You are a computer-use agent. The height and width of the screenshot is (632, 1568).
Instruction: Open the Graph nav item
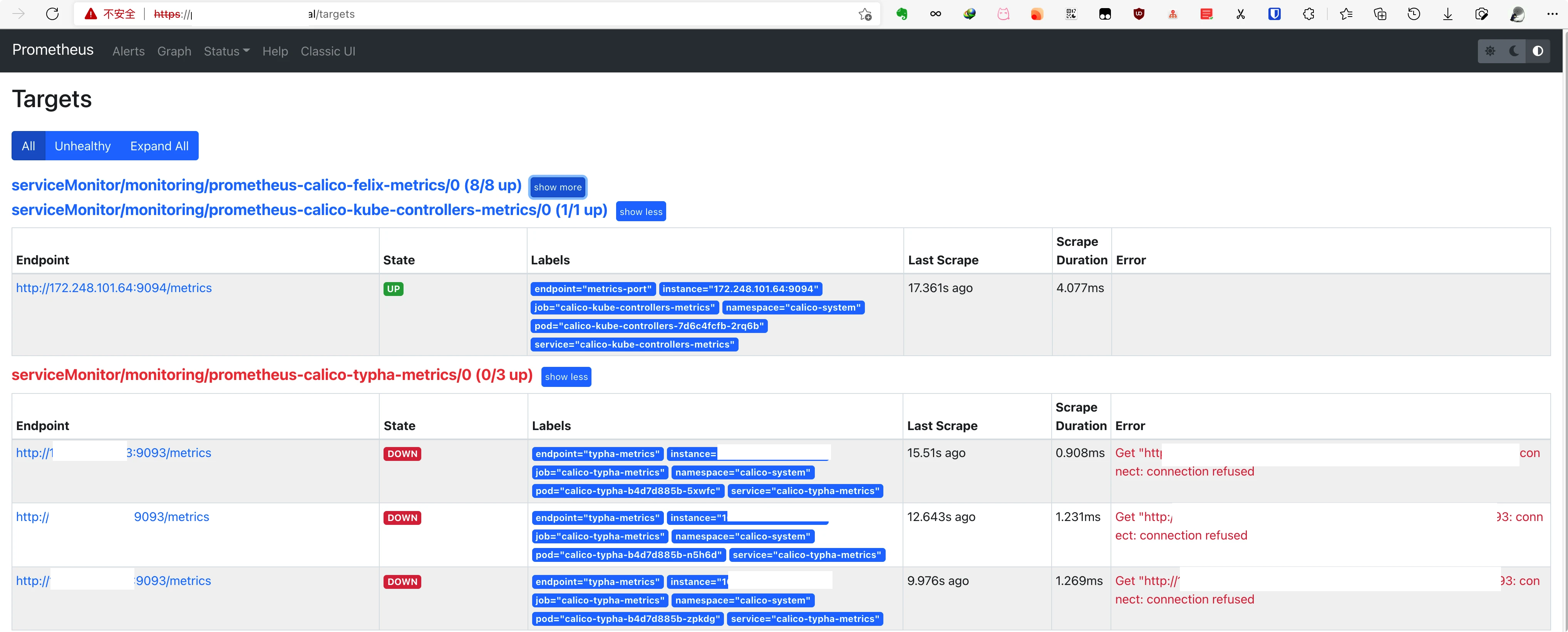174,52
